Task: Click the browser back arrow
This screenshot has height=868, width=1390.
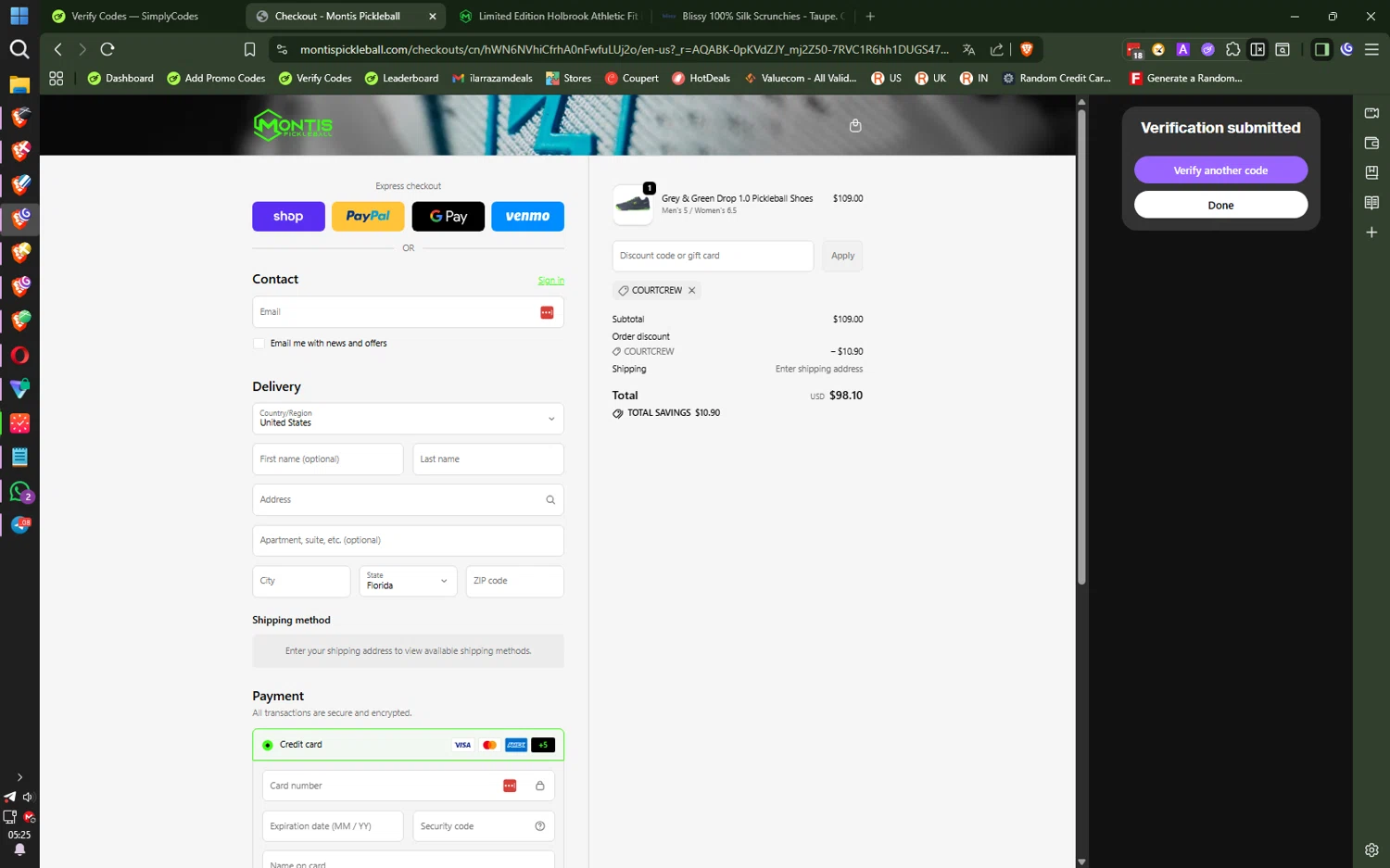Action: [58, 49]
